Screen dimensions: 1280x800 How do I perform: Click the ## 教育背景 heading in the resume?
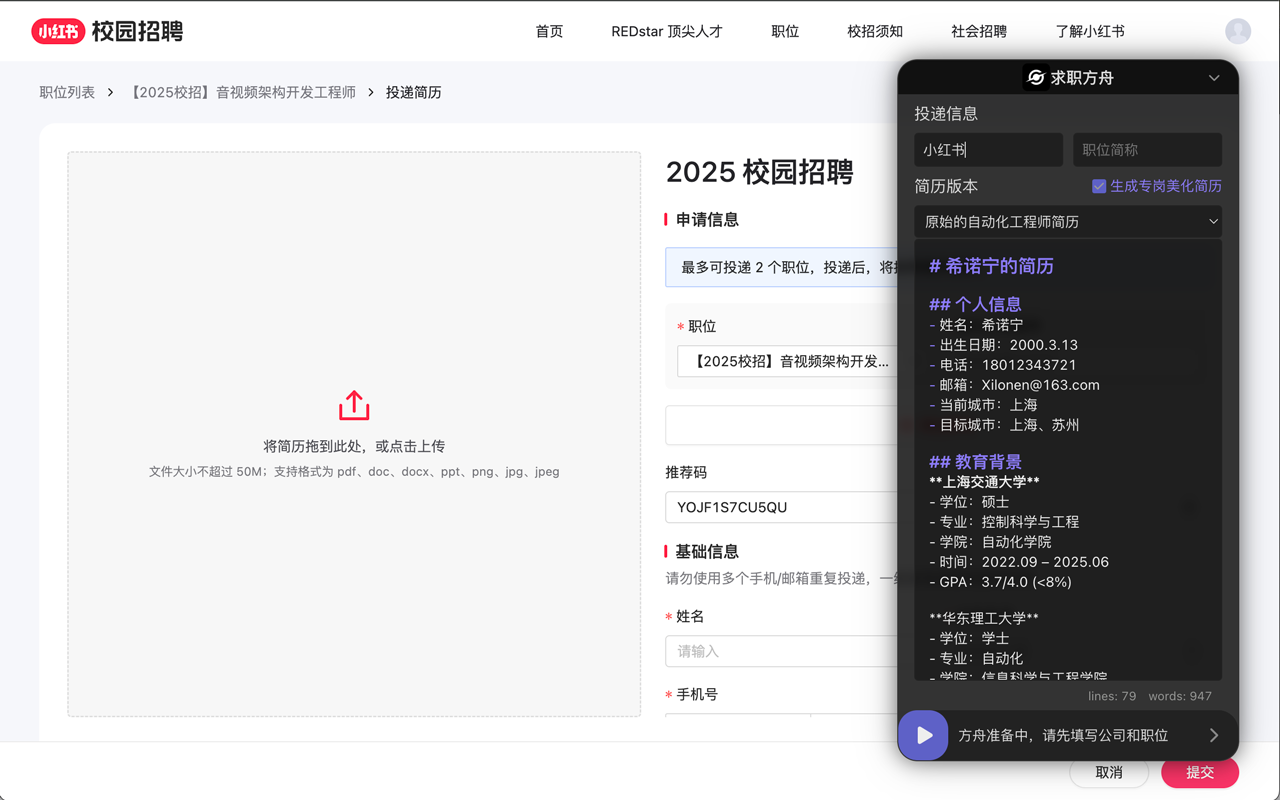tap(975, 462)
